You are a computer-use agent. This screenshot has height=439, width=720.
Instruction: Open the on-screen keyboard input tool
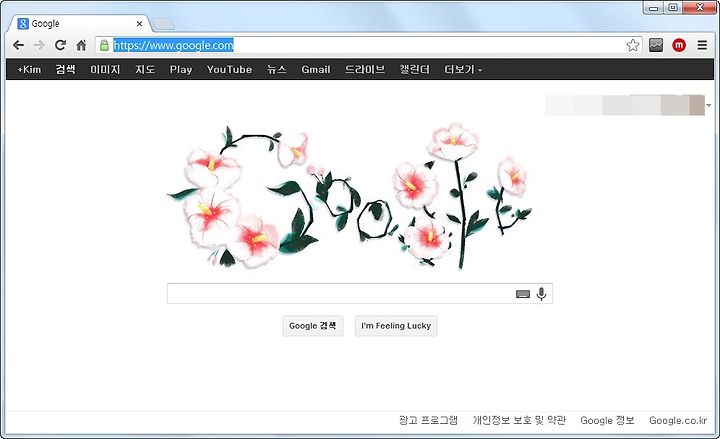523,294
